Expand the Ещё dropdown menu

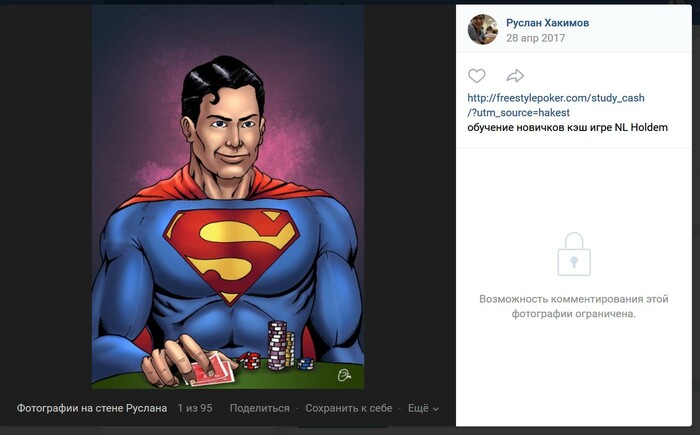[x=423, y=408]
